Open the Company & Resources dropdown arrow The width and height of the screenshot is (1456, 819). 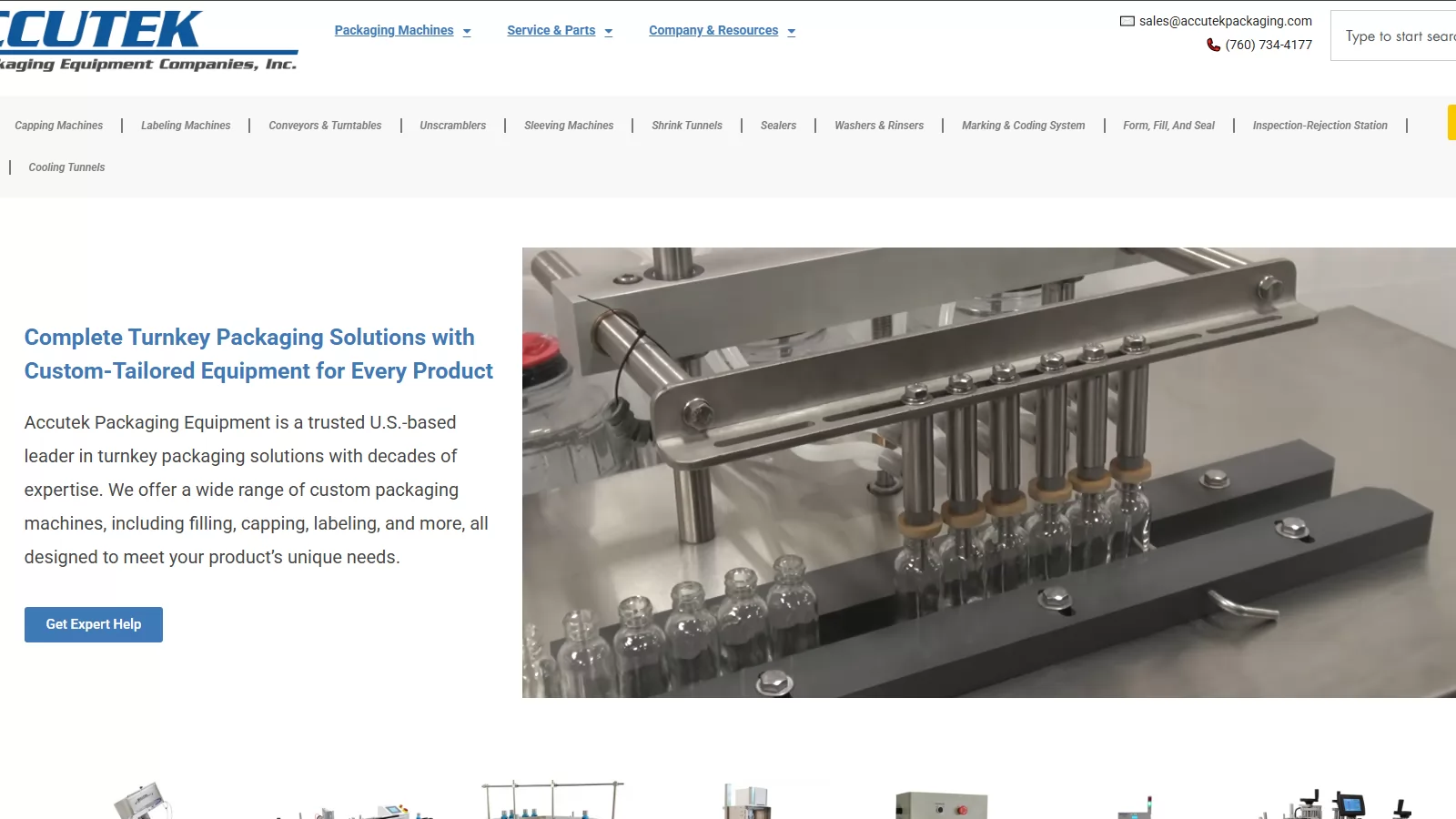792,32
